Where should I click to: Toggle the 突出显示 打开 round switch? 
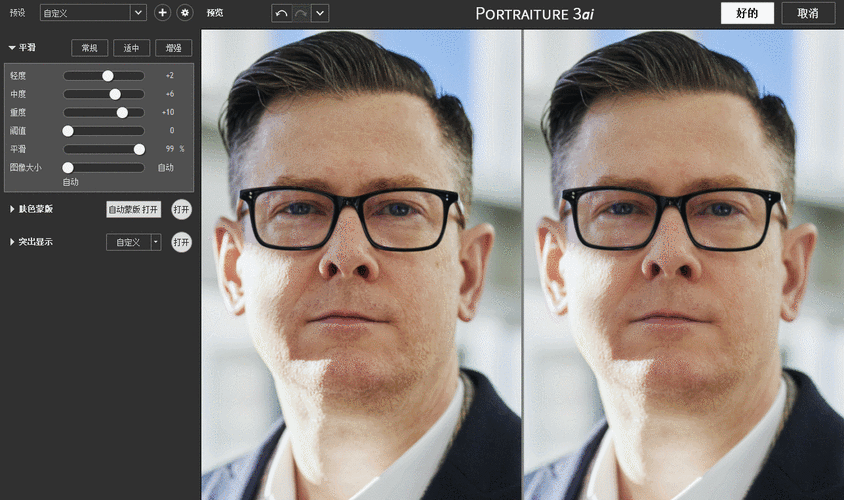tap(181, 242)
